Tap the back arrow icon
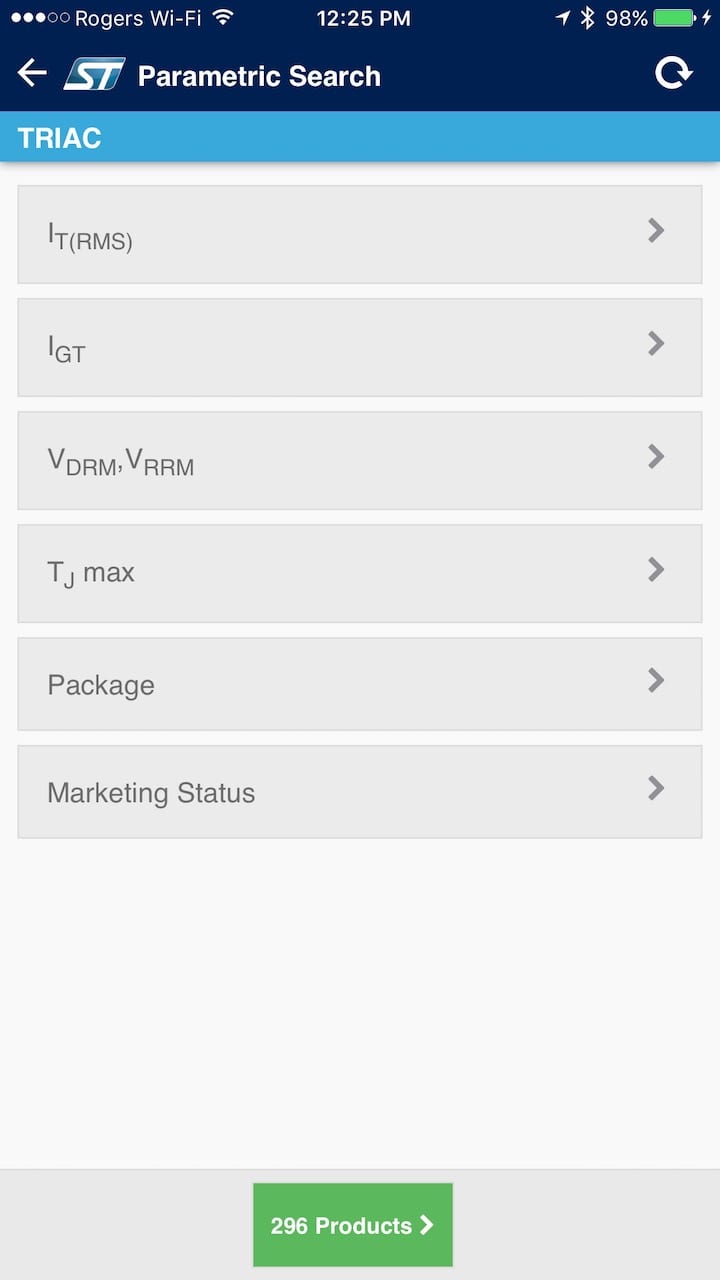Viewport: 720px width, 1280px height. [32, 73]
